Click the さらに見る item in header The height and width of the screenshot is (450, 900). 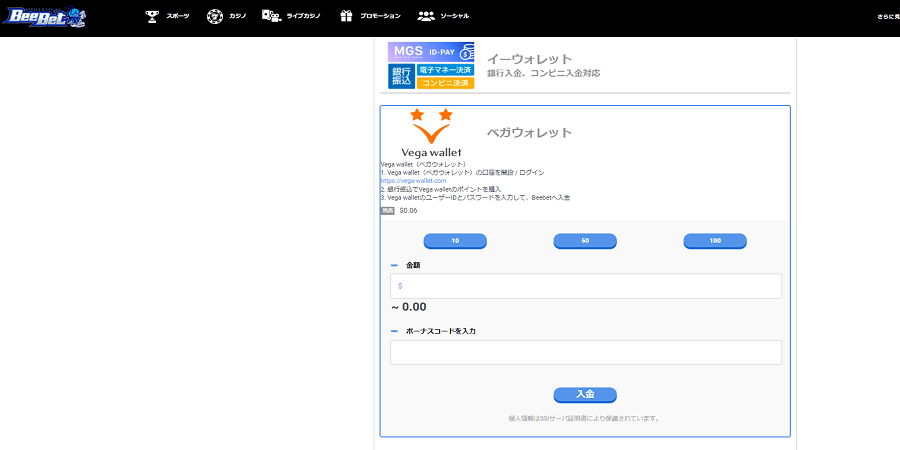889,17
